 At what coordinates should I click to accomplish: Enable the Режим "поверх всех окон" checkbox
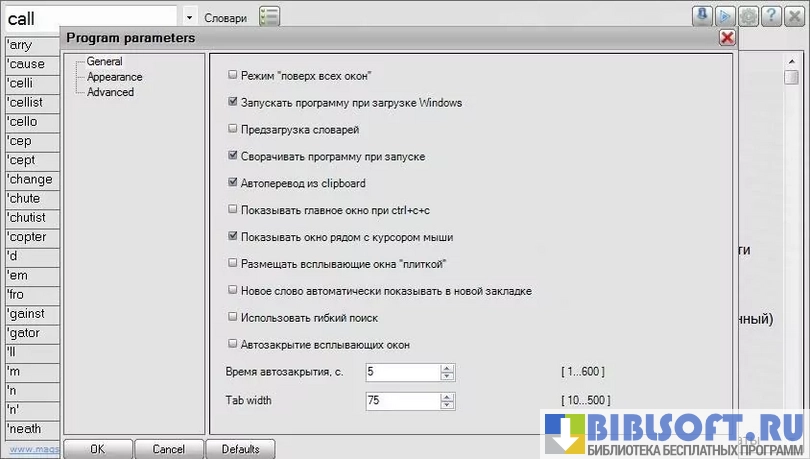(x=233, y=75)
